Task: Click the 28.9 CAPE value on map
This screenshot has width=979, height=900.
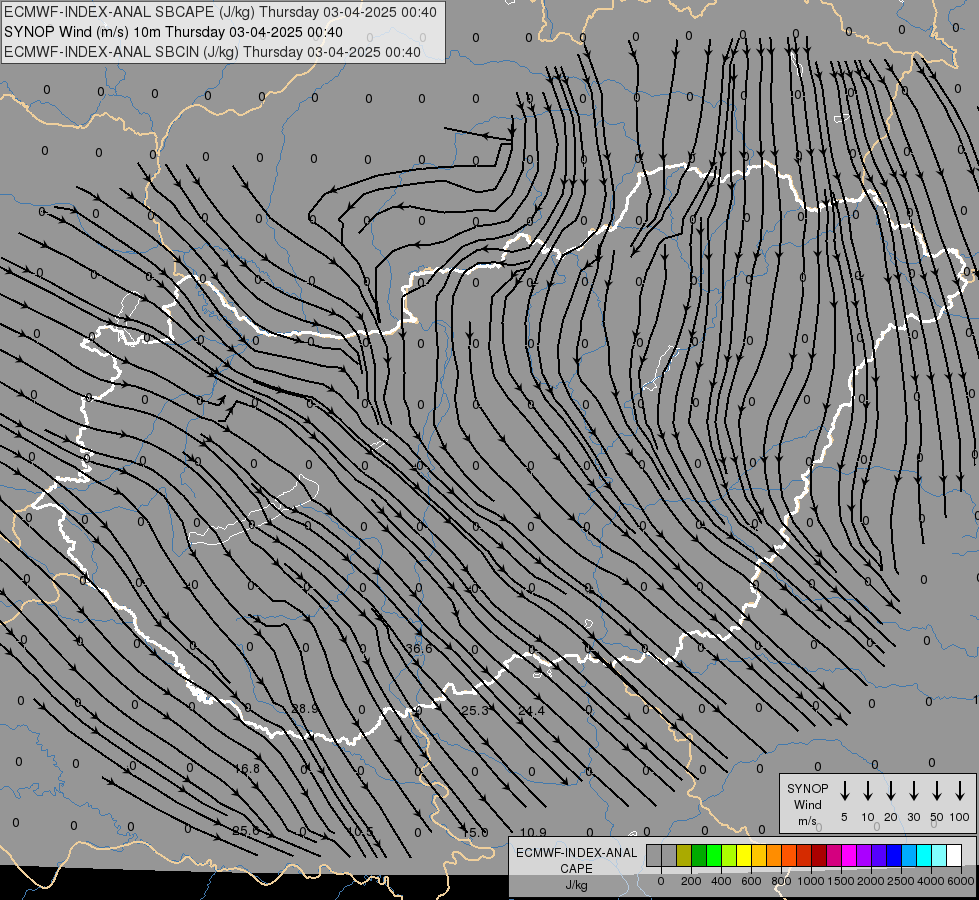Action: 305,709
